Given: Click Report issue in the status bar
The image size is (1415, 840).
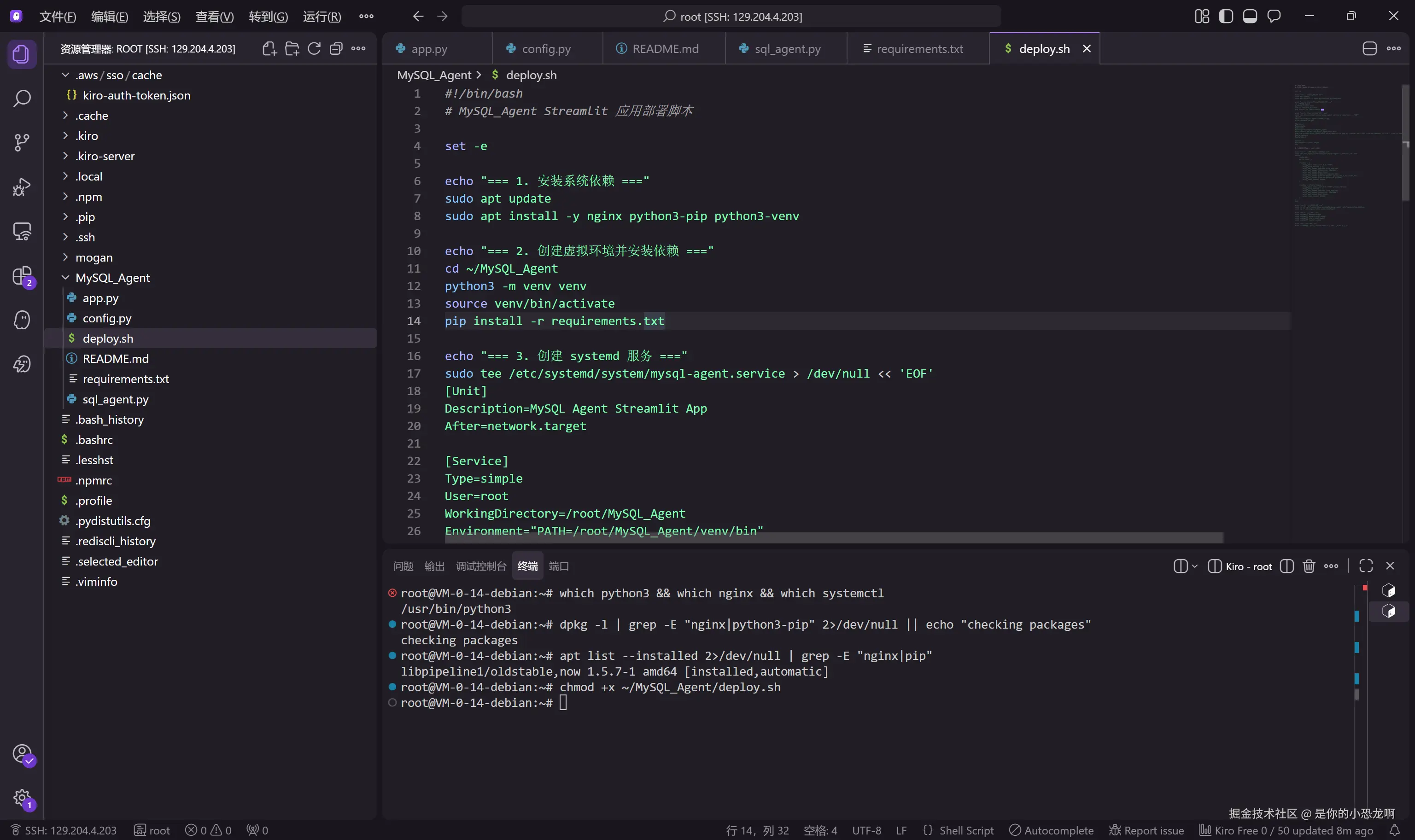Looking at the screenshot, I should point(1147,830).
